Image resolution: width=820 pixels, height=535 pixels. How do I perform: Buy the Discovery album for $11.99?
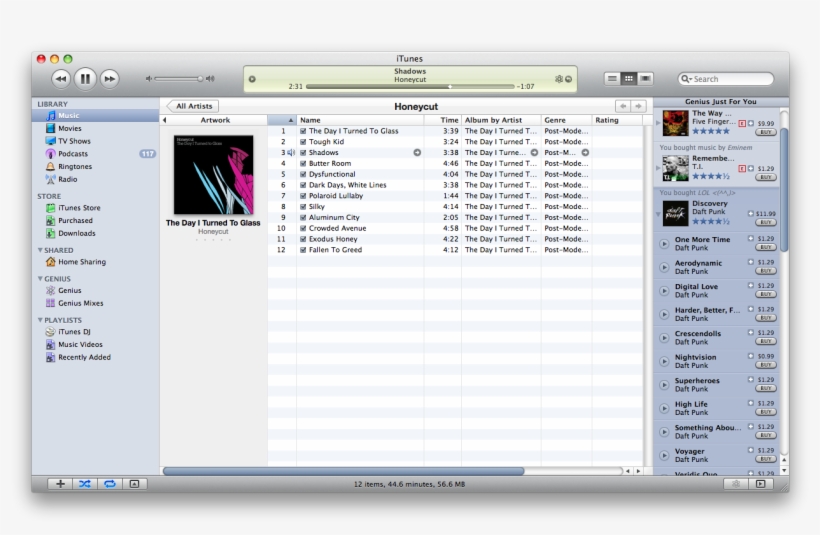pyautogui.click(x=766, y=222)
